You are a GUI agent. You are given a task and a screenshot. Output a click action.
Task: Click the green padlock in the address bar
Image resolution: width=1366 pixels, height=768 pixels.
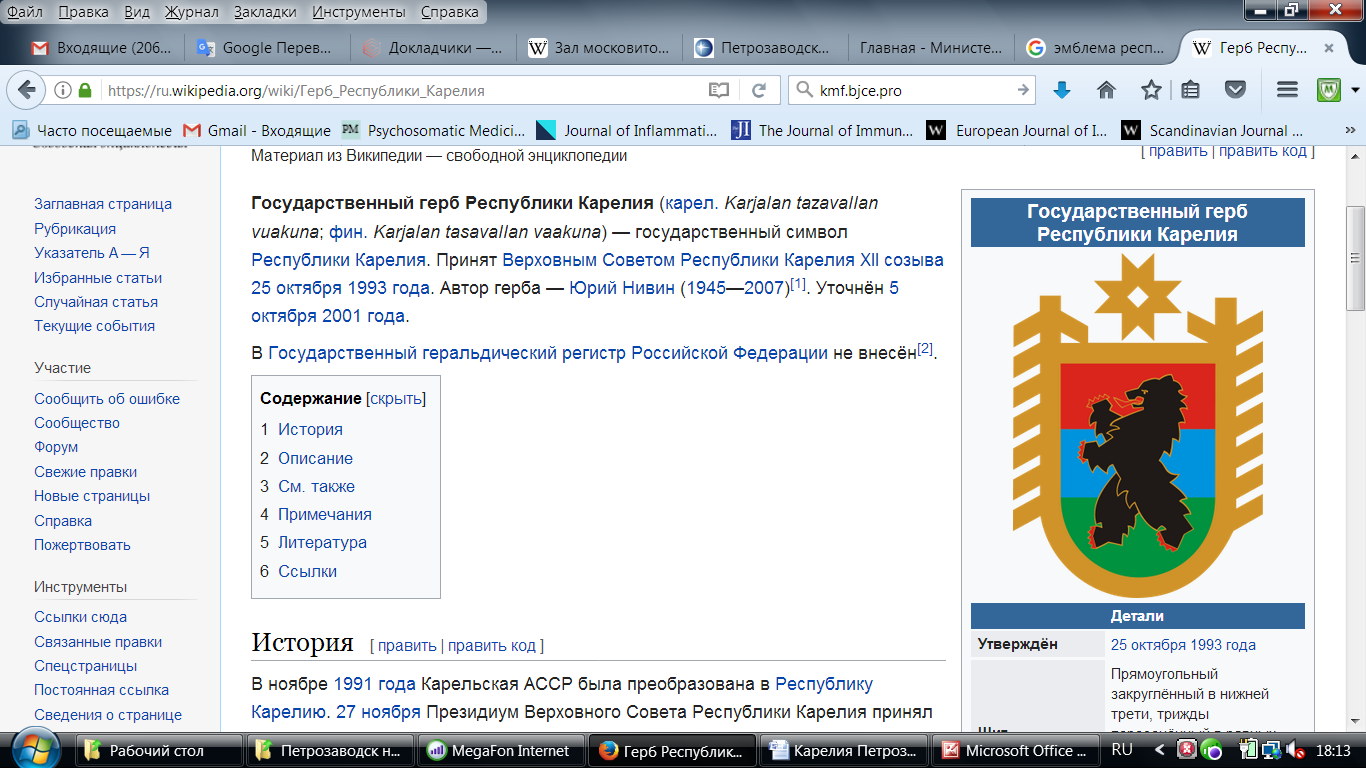pyautogui.click(x=85, y=90)
